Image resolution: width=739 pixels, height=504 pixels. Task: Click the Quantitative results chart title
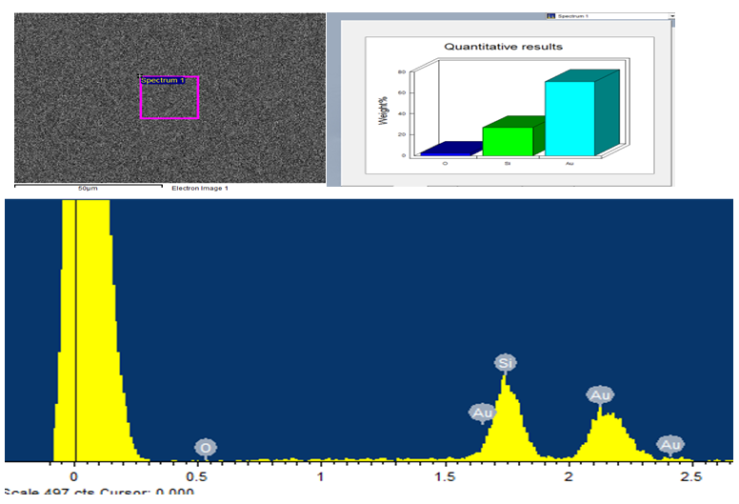[503, 46]
